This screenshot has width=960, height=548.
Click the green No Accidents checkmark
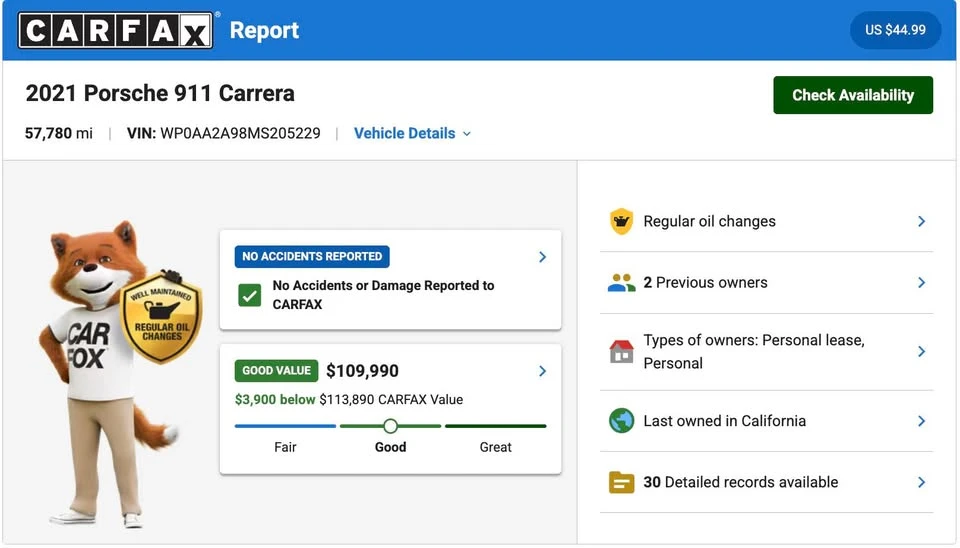(249, 295)
